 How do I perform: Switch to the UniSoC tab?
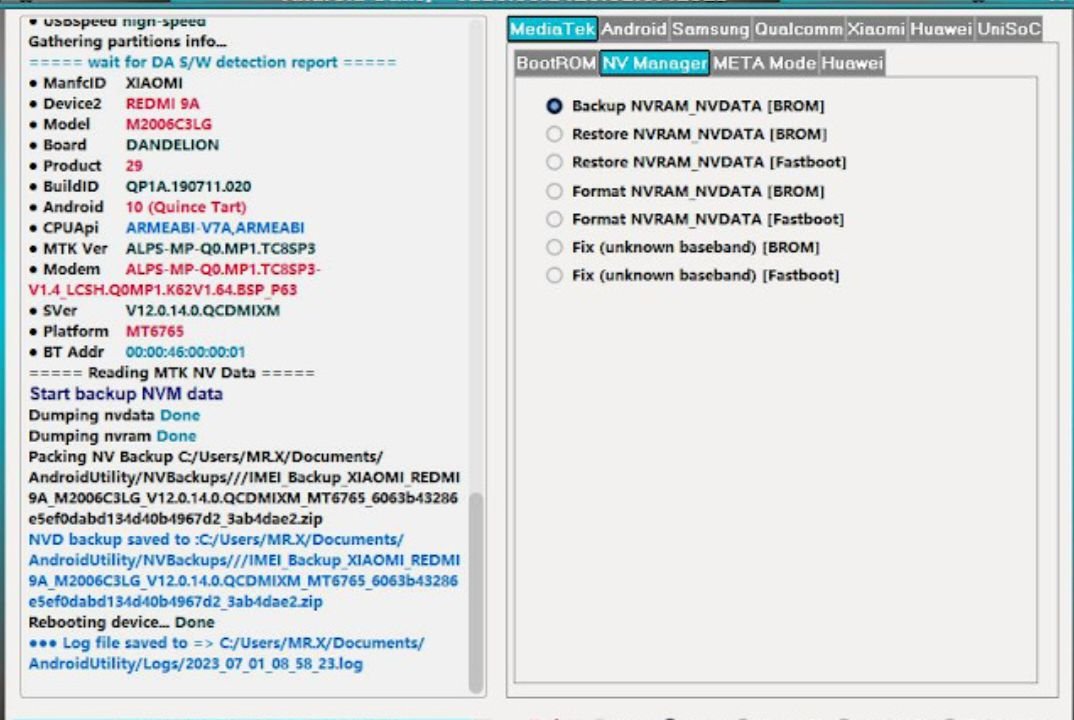pos(1009,29)
